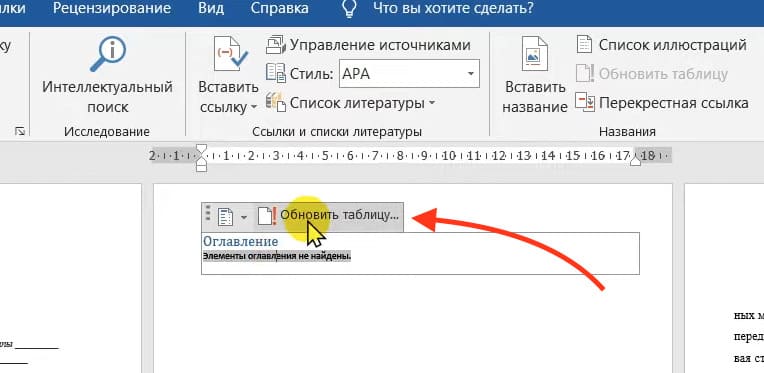Click the Оглавление heading in the document
764x373 pixels.
[240, 242]
